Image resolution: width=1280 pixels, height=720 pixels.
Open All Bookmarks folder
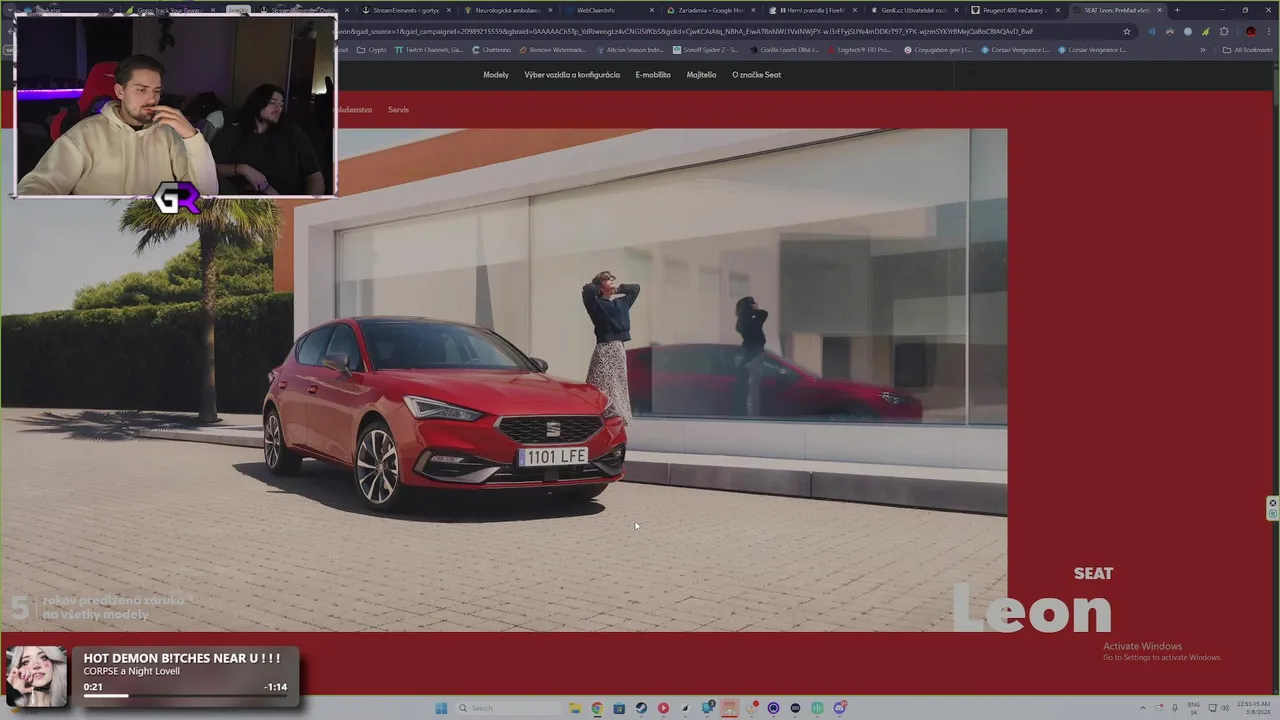click(x=1249, y=50)
